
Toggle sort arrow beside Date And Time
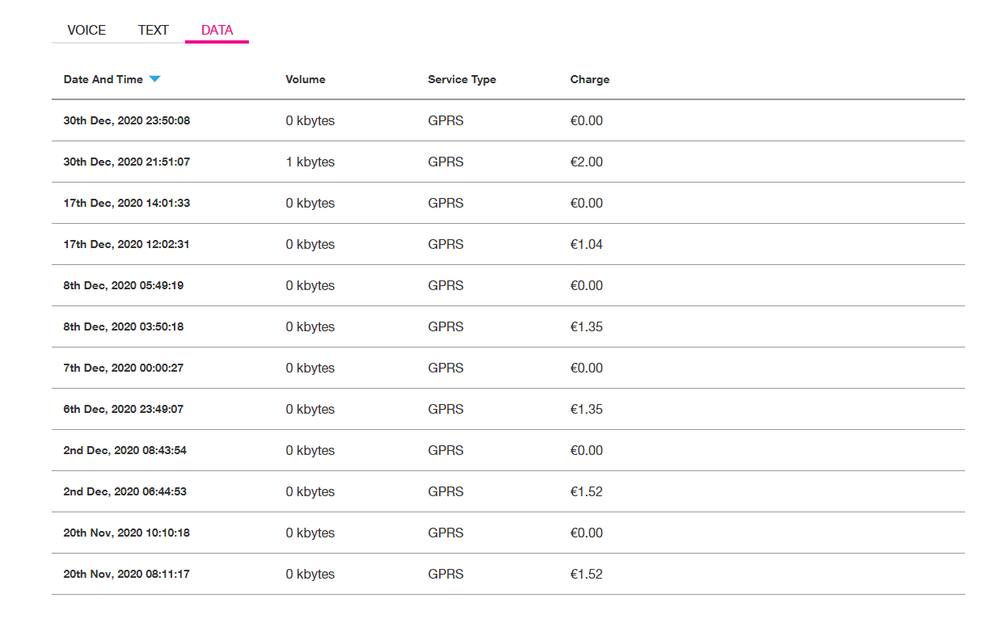tap(154, 79)
